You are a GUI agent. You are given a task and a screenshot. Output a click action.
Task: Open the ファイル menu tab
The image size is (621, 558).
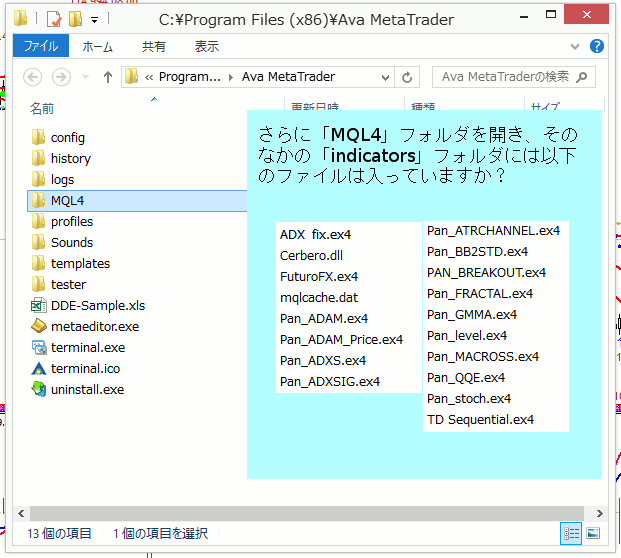coord(40,46)
